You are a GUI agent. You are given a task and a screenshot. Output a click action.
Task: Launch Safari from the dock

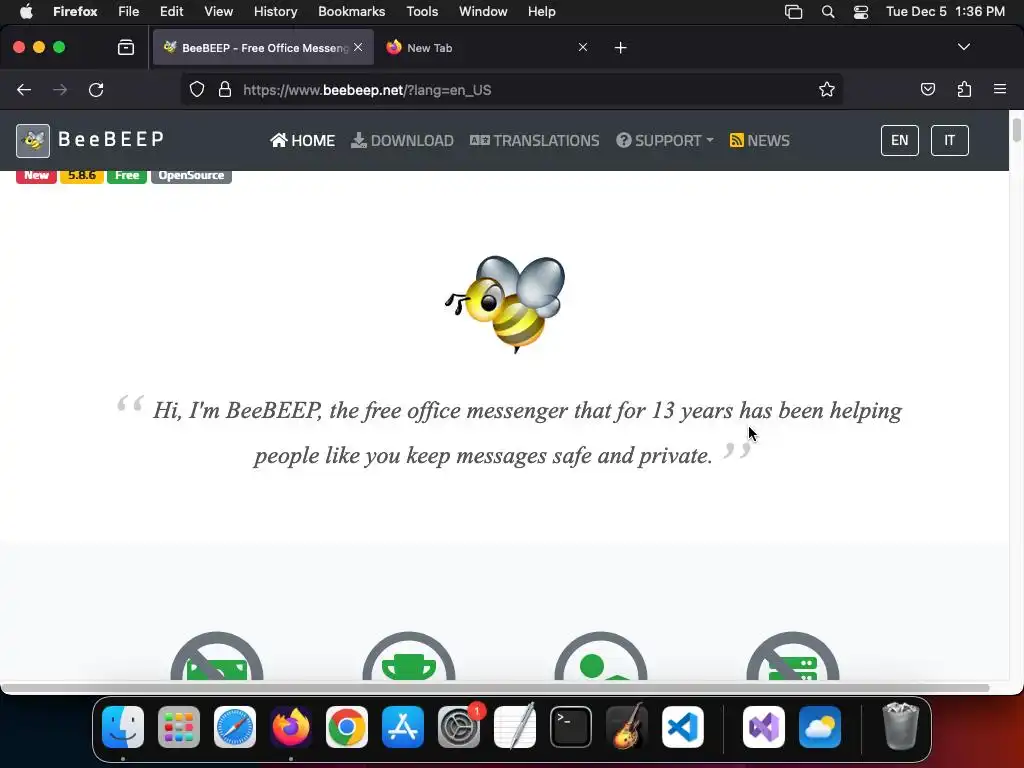(x=235, y=727)
